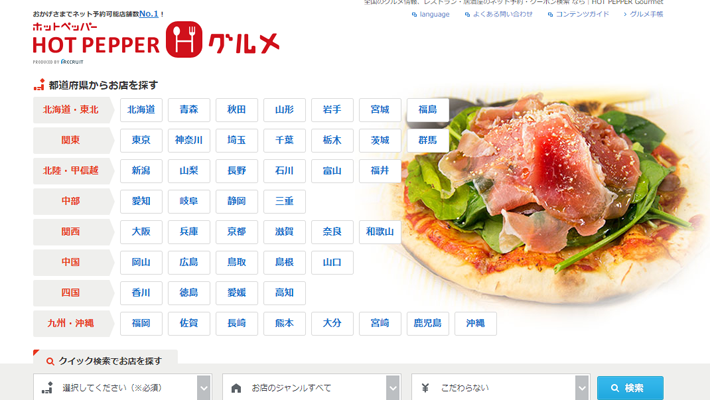The image size is (710, 400).
Task: Select the 関東 region tab
Action: pyautogui.click(x=73, y=140)
